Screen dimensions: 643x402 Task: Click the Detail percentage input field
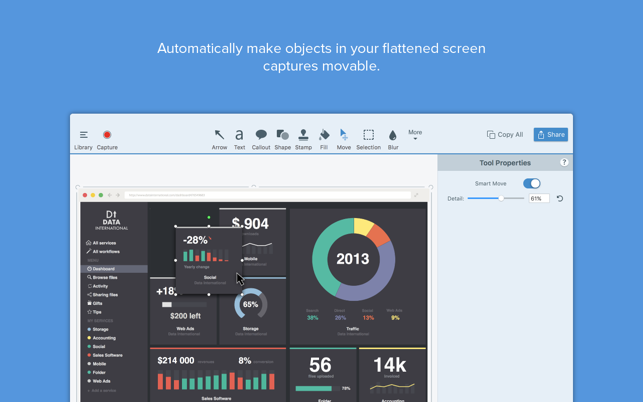pos(539,199)
